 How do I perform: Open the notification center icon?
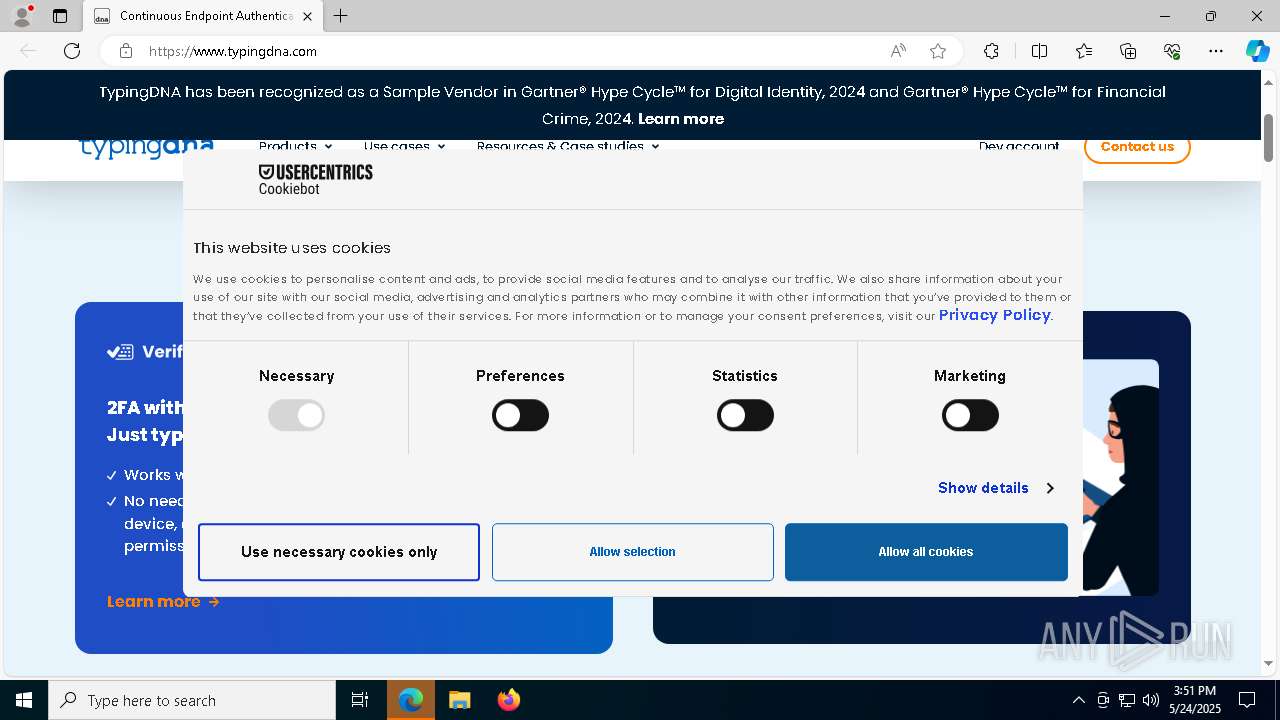1247,700
